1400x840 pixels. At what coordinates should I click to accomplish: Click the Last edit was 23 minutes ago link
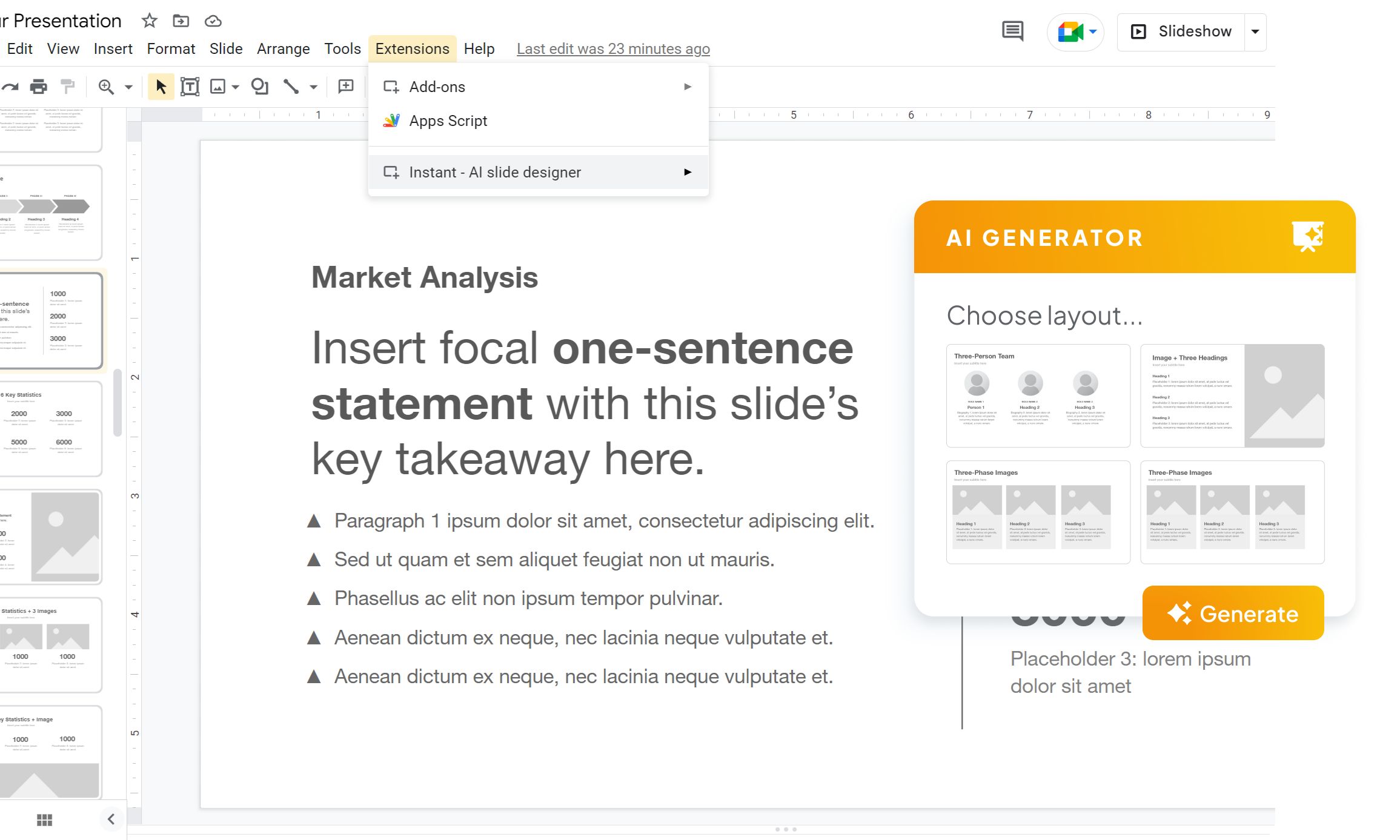(x=612, y=48)
